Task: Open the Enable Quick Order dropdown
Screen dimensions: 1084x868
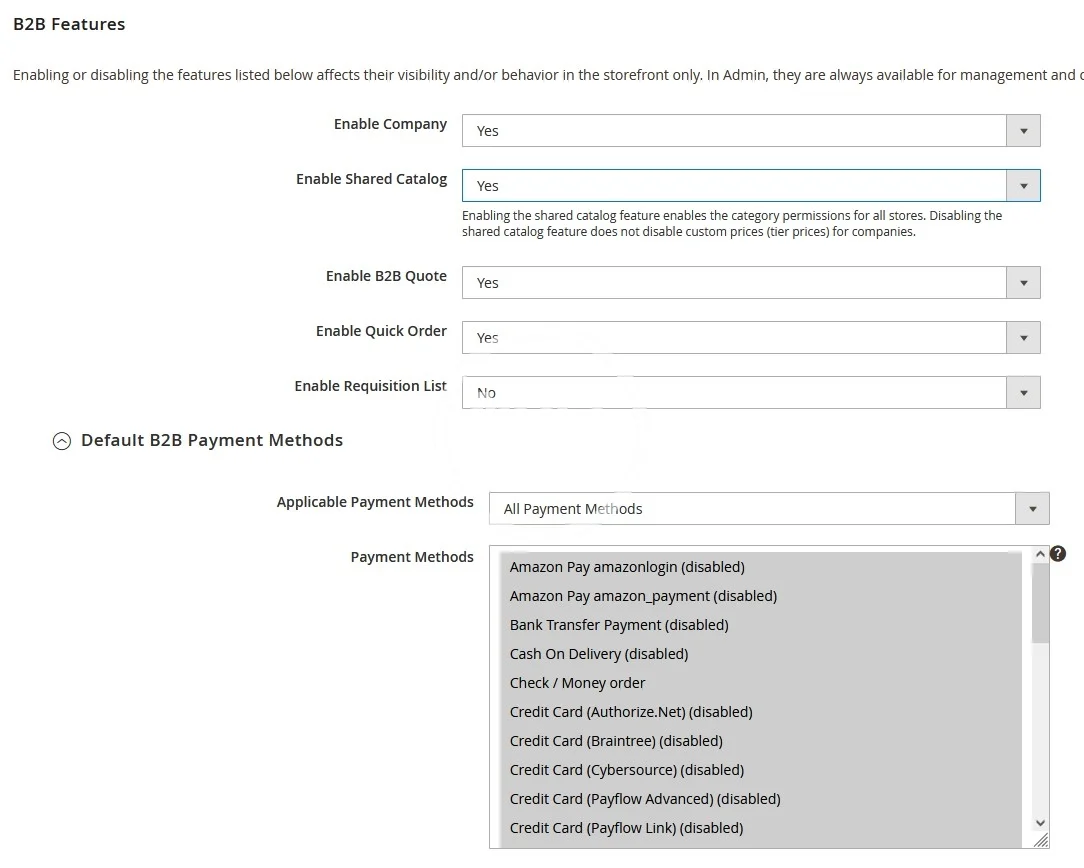Action: [x=750, y=338]
